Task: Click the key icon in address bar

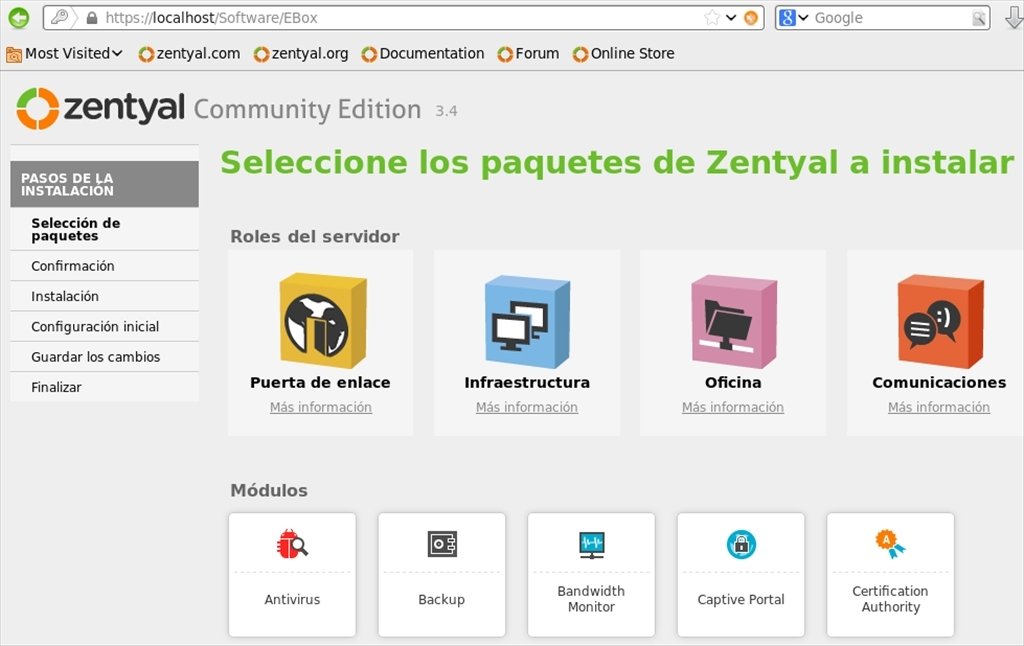Action: point(59,18)
